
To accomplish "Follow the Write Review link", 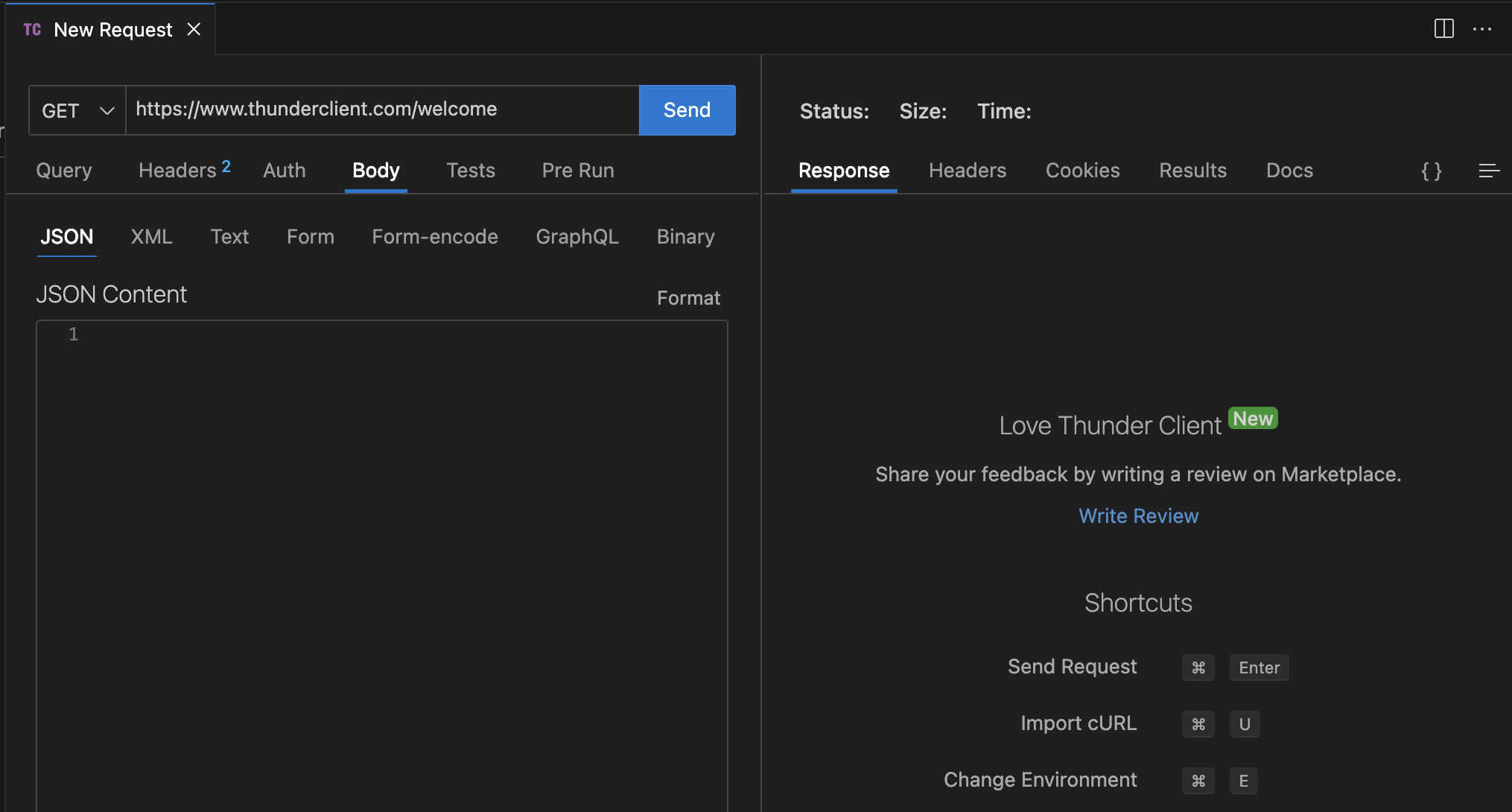I will (x=1138, y=516).
